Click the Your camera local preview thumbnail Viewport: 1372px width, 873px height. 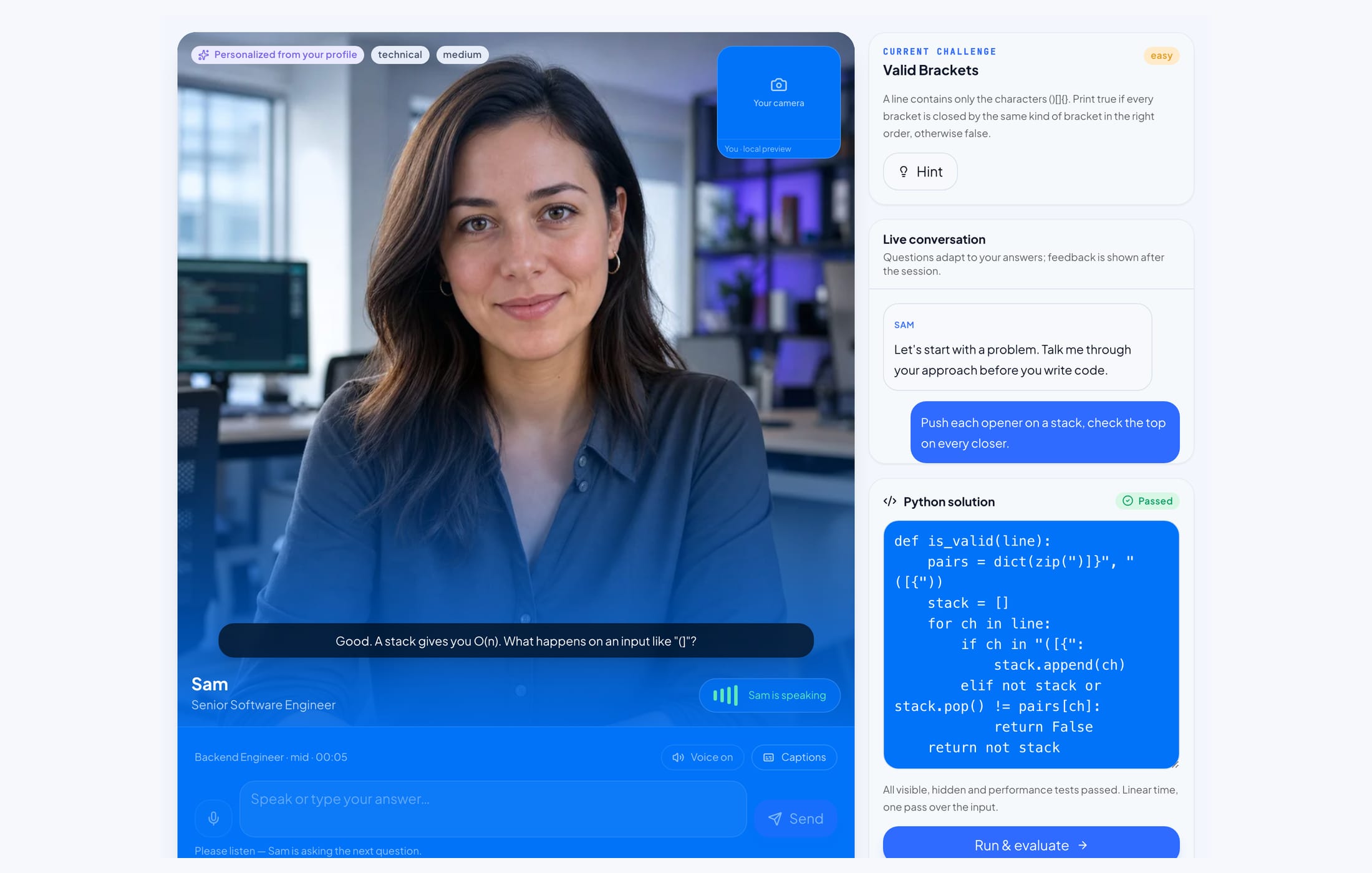[778, 102]
